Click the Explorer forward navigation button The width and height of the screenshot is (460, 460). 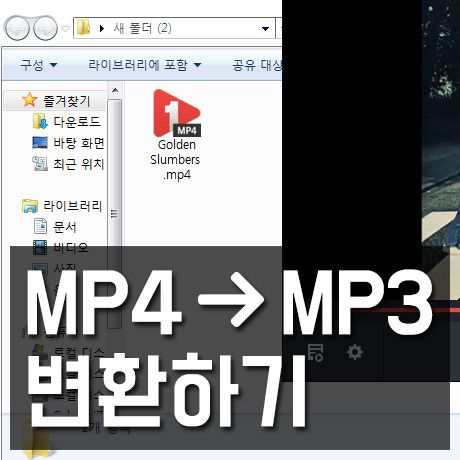click(45, 28)
